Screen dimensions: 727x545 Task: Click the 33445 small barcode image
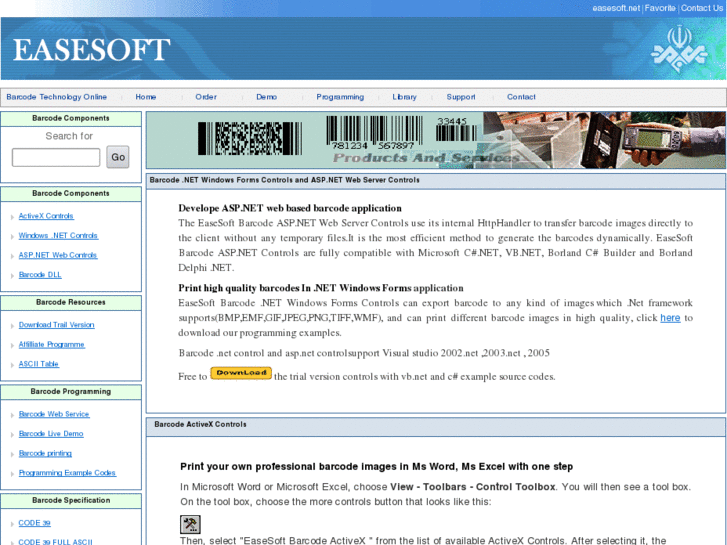click(455, 129)
